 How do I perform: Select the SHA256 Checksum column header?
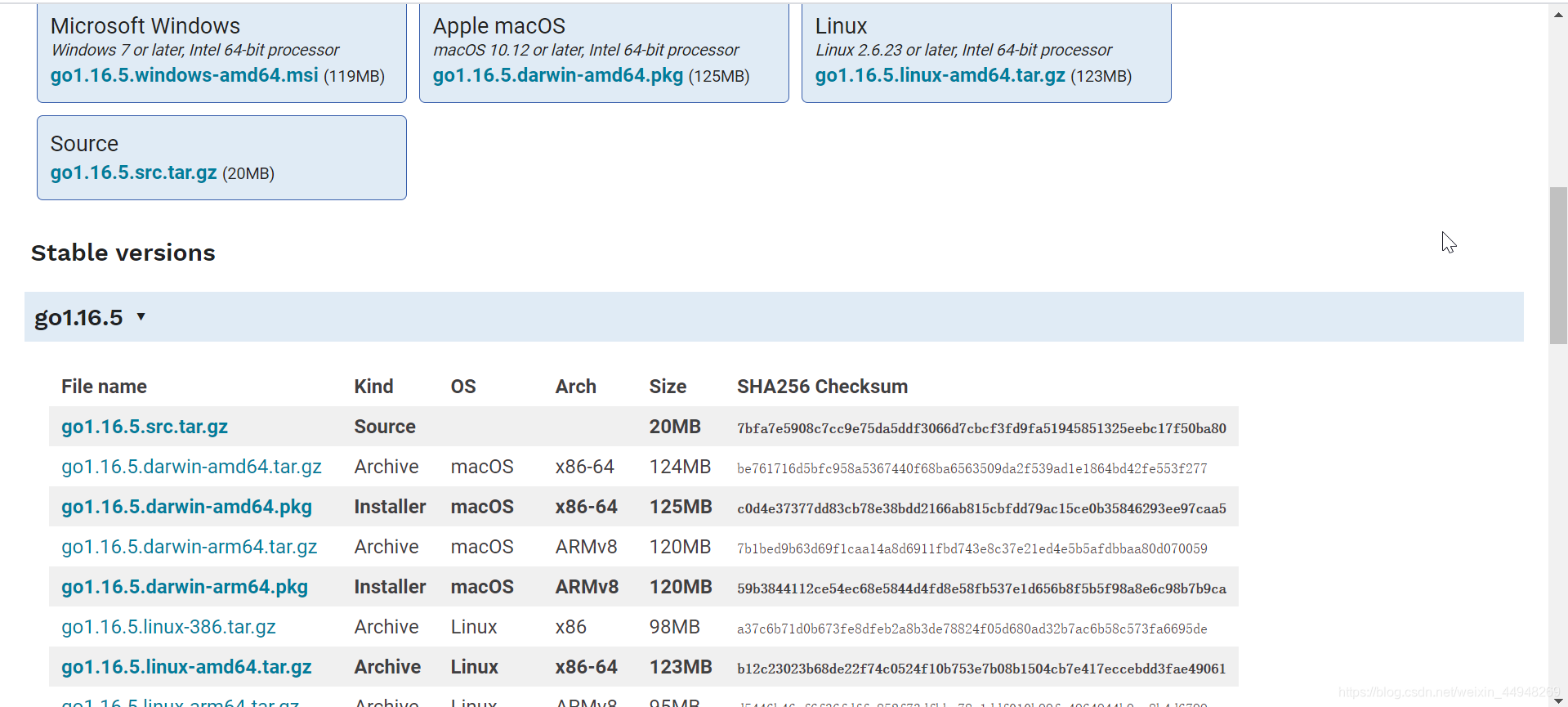click(x=822, y=387)
